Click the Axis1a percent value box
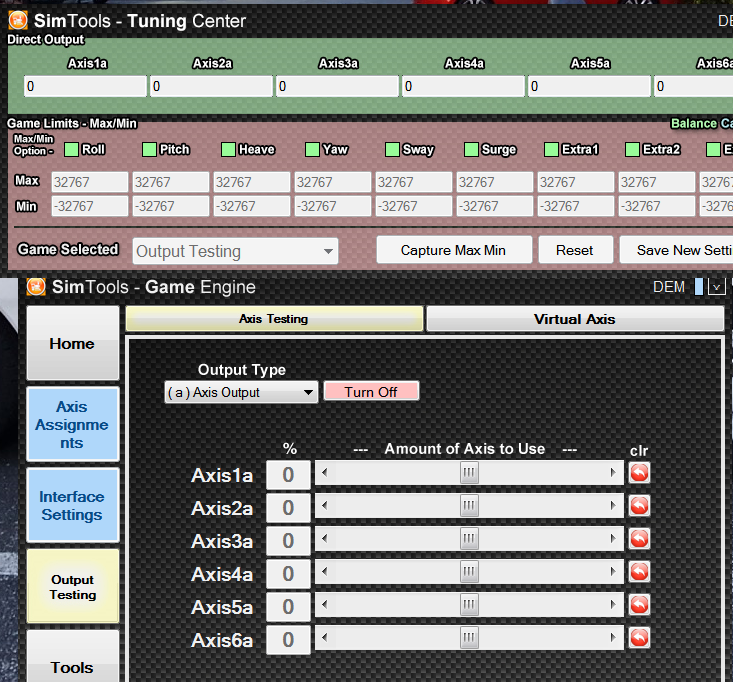This screenshot has width=733, height=693. tap(288, 475)
